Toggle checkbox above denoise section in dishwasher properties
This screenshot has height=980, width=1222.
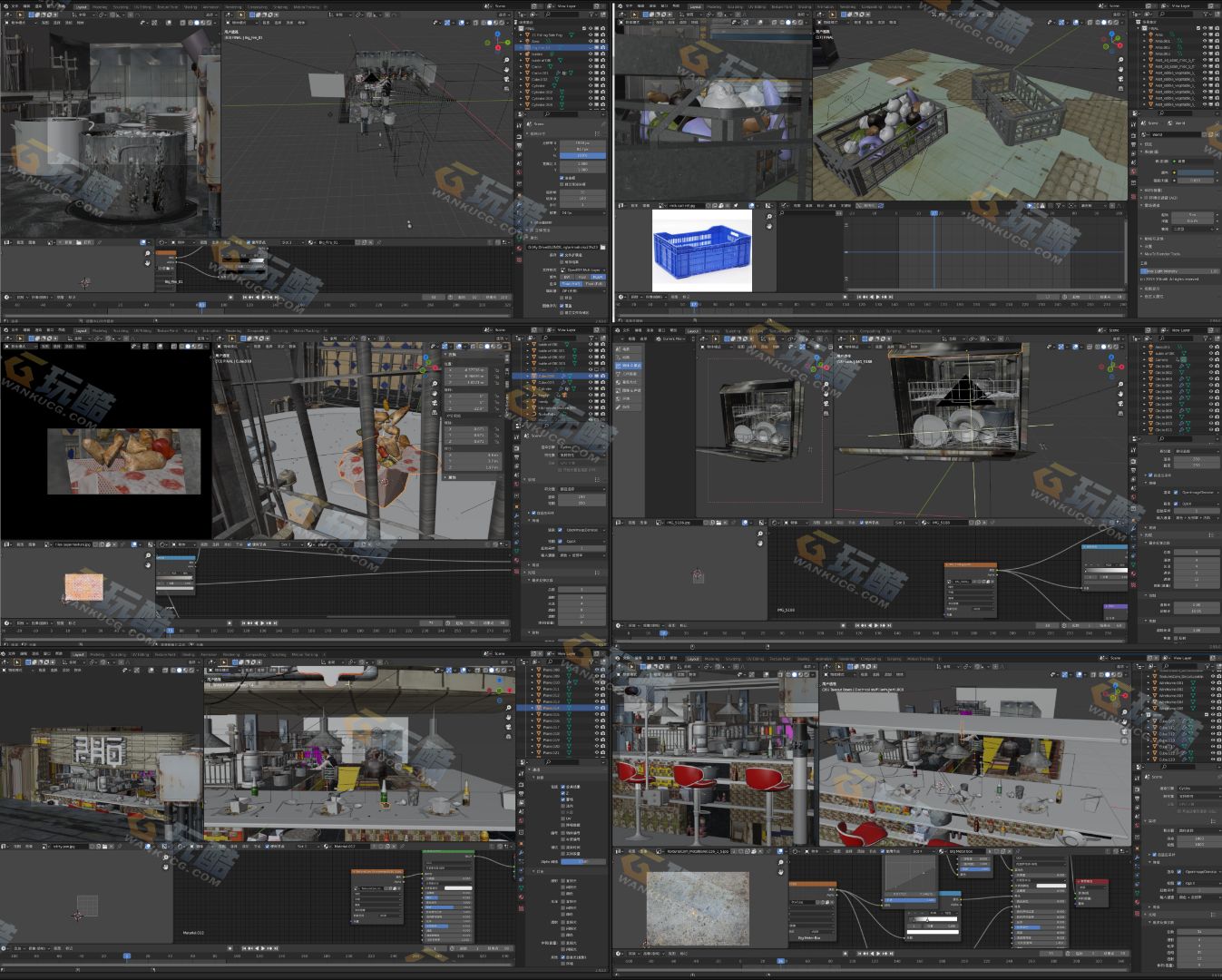coord(1150,475)
